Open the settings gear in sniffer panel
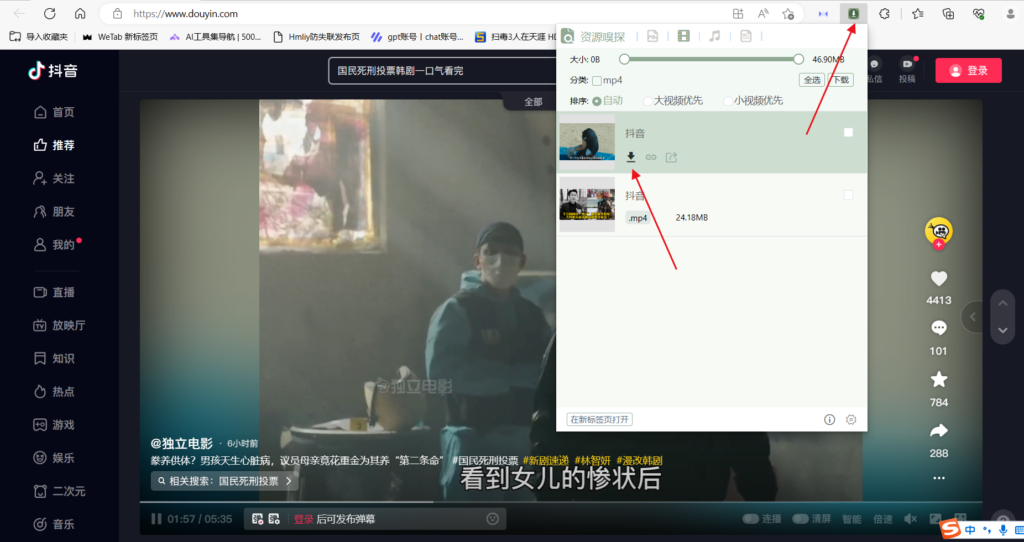Image resolution: width=1024 pixels, height=542 pixels. (851, 419)
